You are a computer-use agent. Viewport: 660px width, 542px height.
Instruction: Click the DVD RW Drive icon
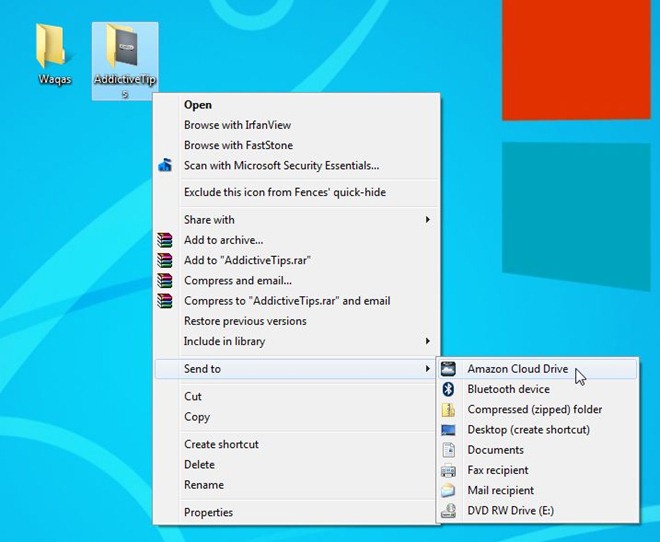[448, 510]
